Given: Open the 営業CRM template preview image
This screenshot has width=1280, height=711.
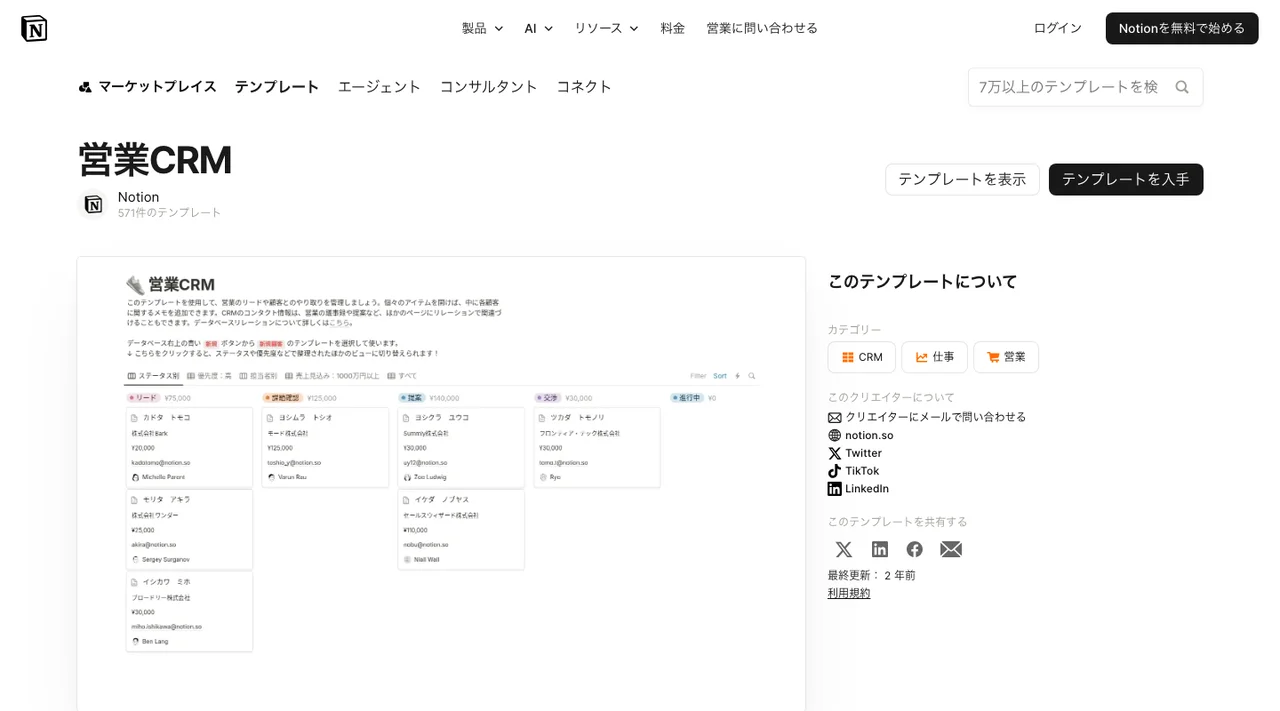Looking at the screenshot, I should pyautogui.click(x=441, y=484).
